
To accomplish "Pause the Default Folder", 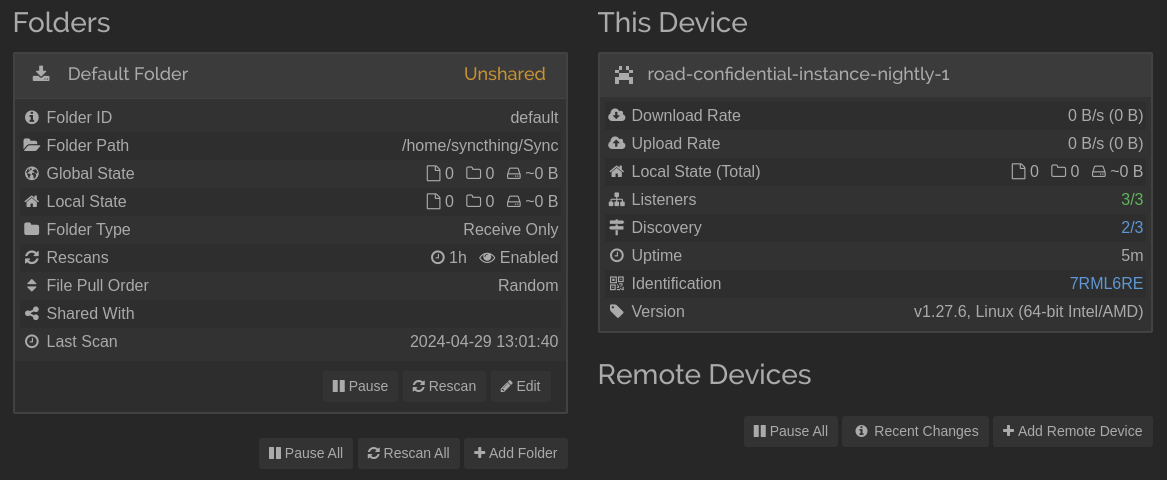I will click(x=360, y=386).
